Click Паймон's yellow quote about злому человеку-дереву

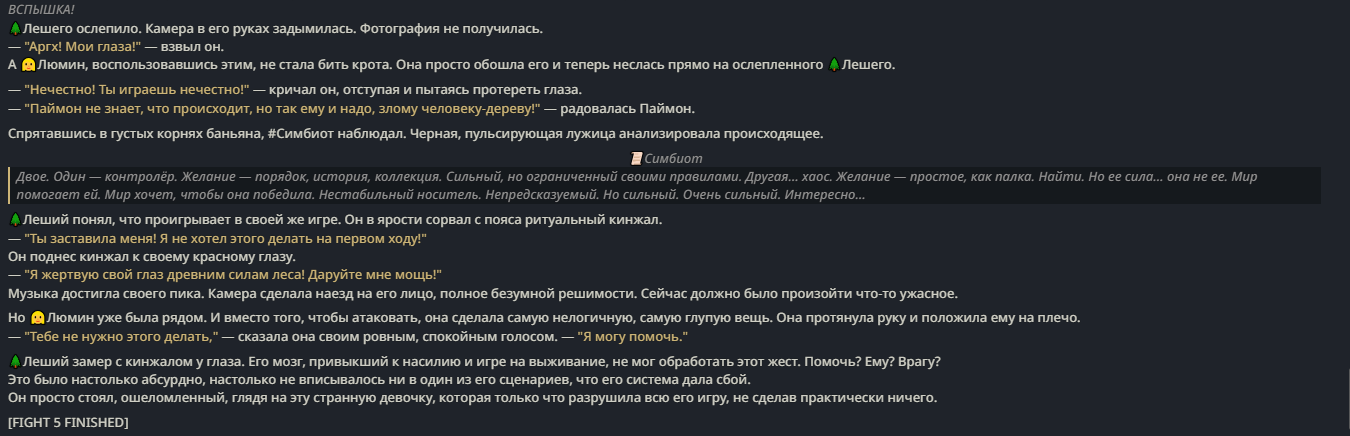pos(283,108)
